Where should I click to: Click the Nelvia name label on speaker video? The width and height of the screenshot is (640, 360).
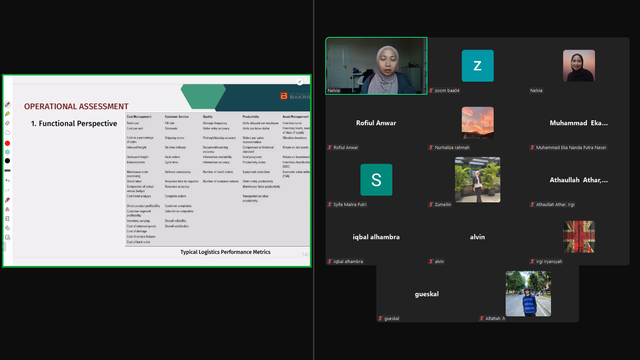pos(334,91)
